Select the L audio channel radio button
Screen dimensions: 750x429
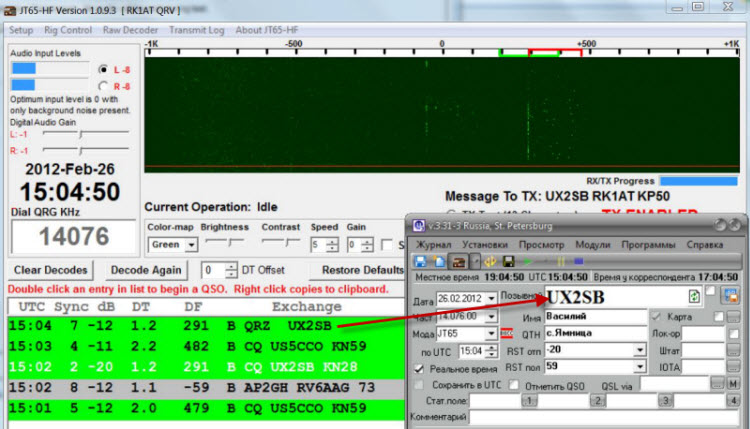pyautogui.click(x=103, y=69)
